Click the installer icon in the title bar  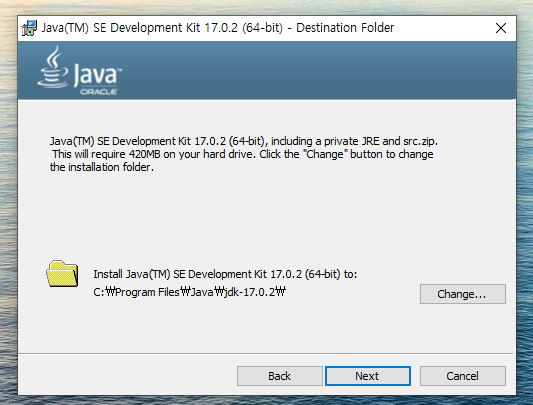(x=29, y=28)
